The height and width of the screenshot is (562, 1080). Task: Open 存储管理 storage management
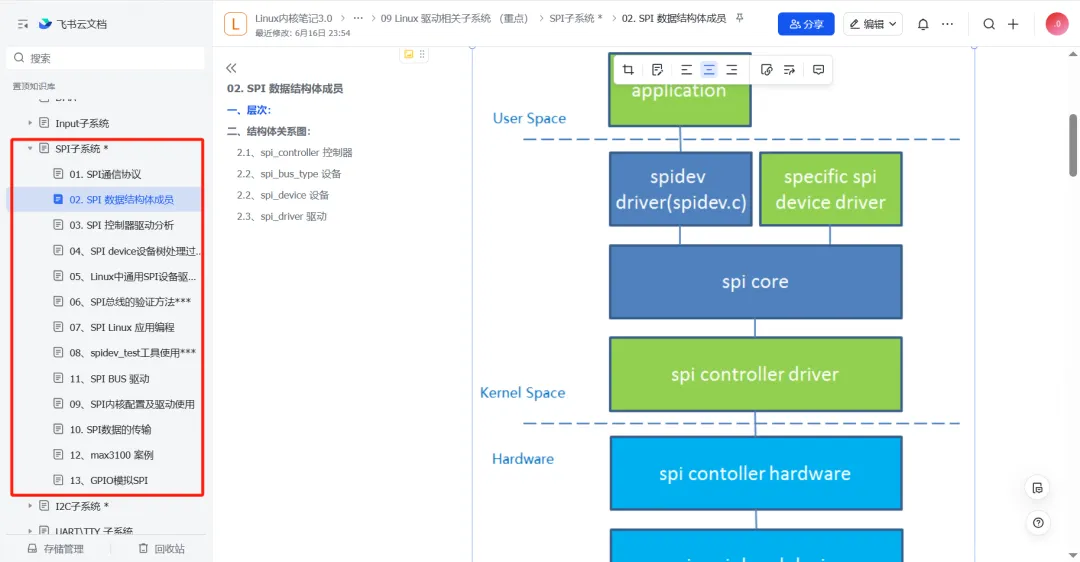pos(56,549)
